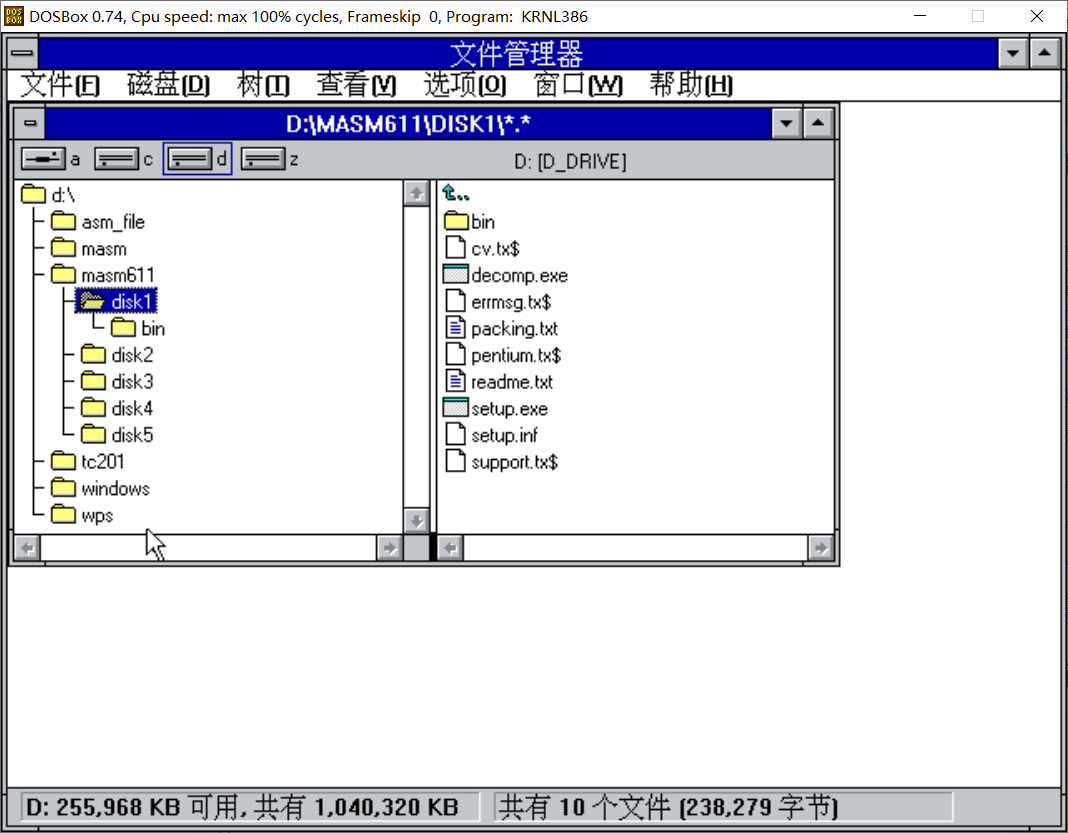The height and width of the screenshot is (833, 1068).
Task: Maximize the D:\MASM611\DISK1 child window
Action: click(818, 123)
